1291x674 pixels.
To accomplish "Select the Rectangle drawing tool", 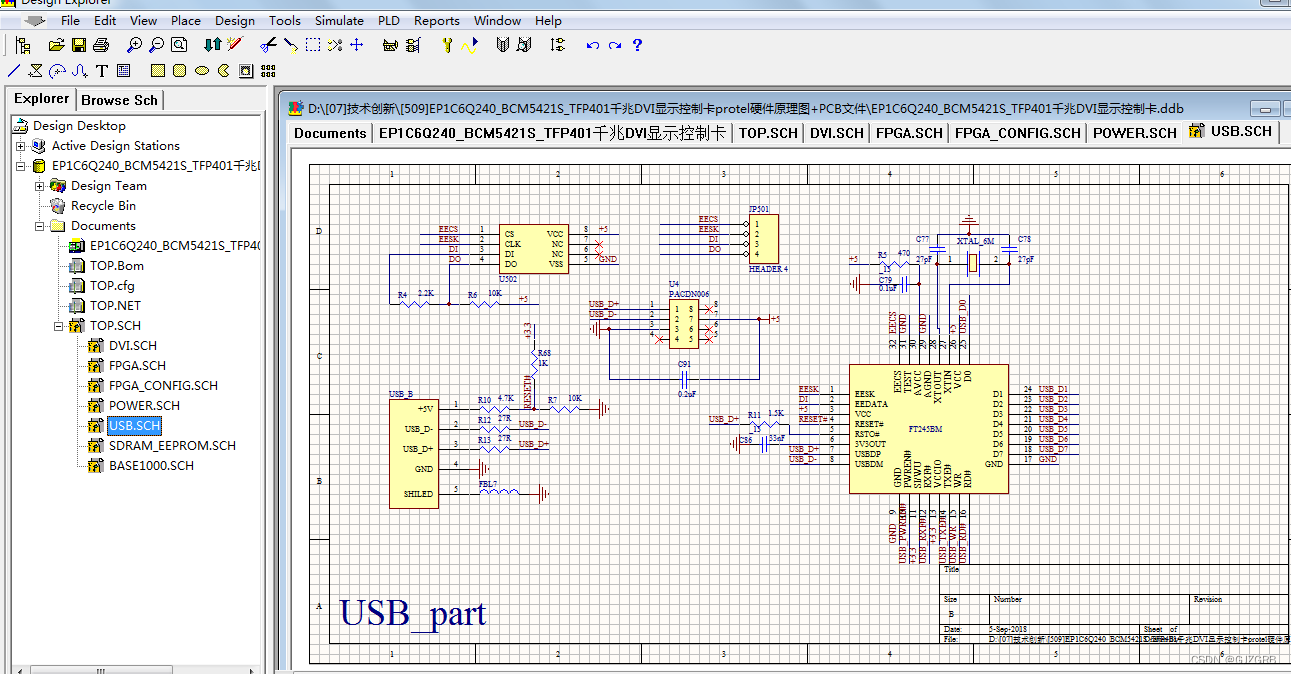I will coord(157,70).
